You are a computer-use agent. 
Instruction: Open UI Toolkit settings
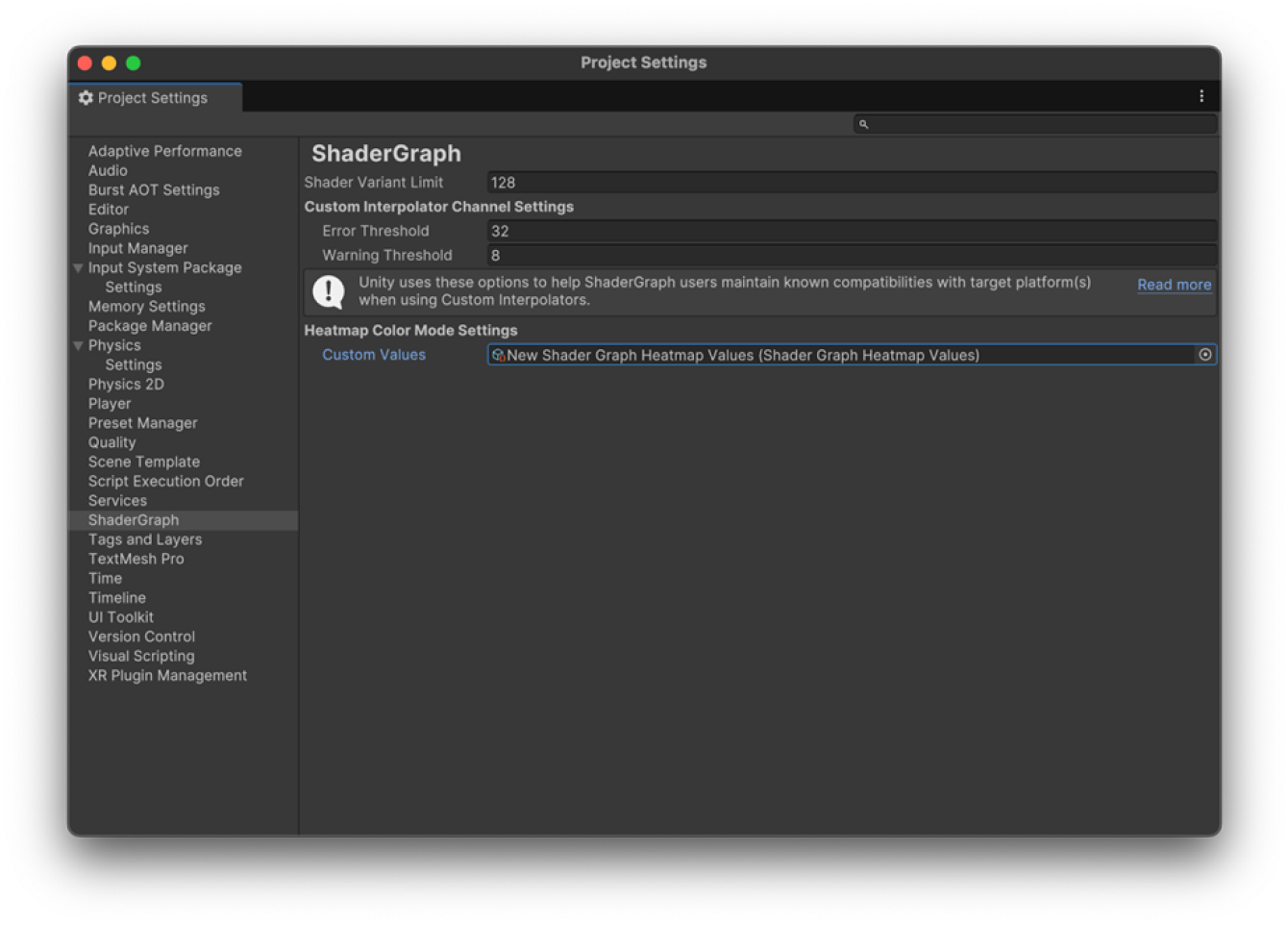point(121,617)
